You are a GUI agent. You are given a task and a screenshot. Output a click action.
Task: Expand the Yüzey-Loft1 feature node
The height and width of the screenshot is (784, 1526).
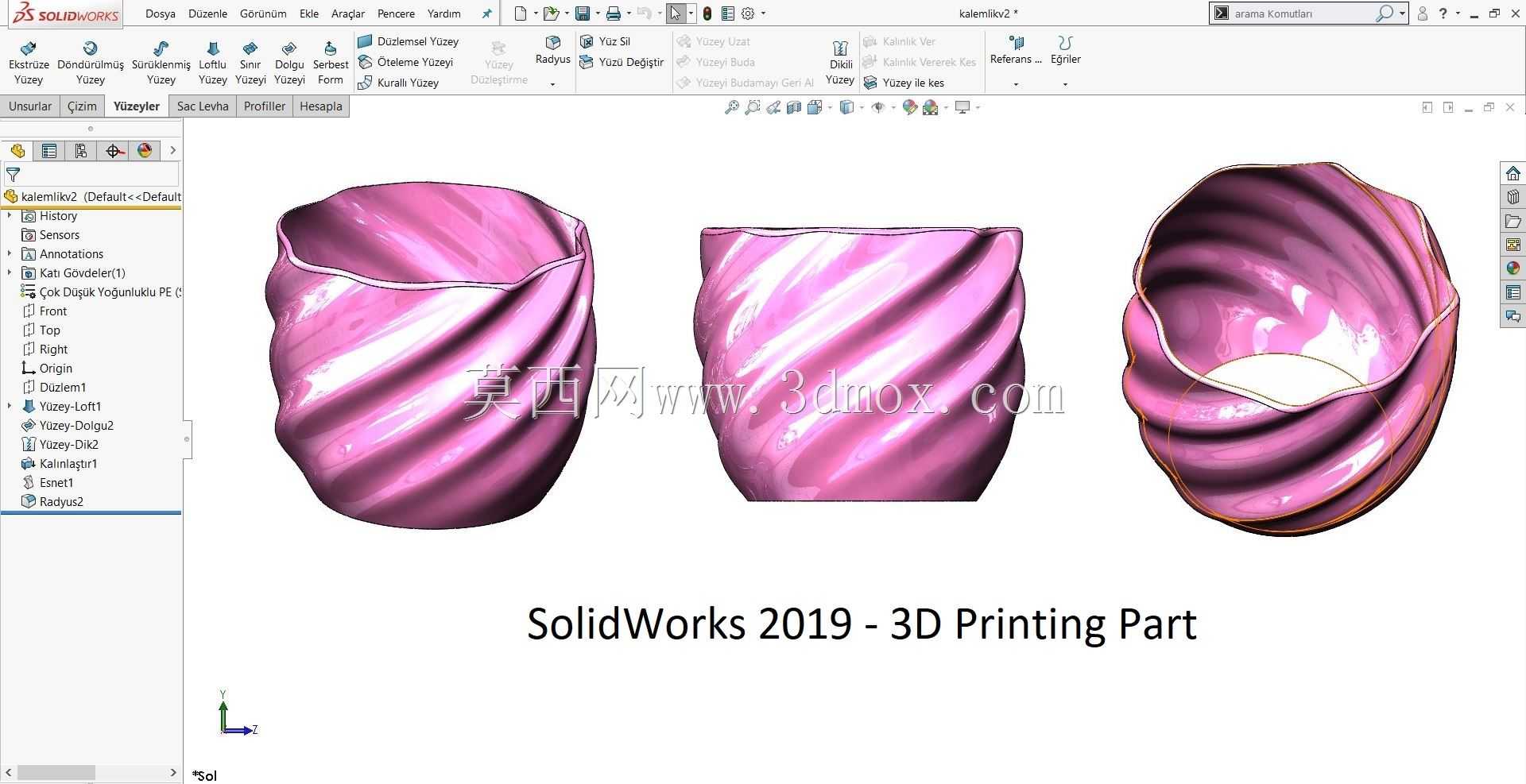[x=10, y=407]
